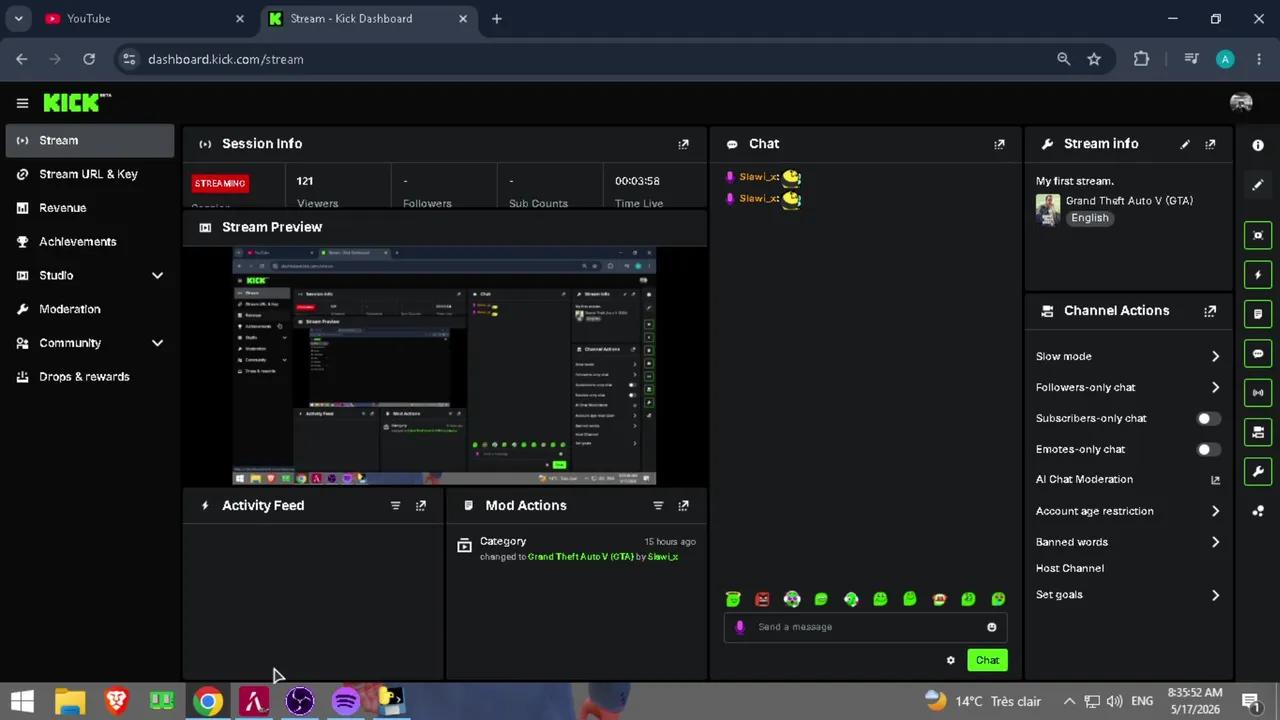Edit stream info with the pencil in its header
This screenshot has width=1280, height=720.
(1185, 144)
